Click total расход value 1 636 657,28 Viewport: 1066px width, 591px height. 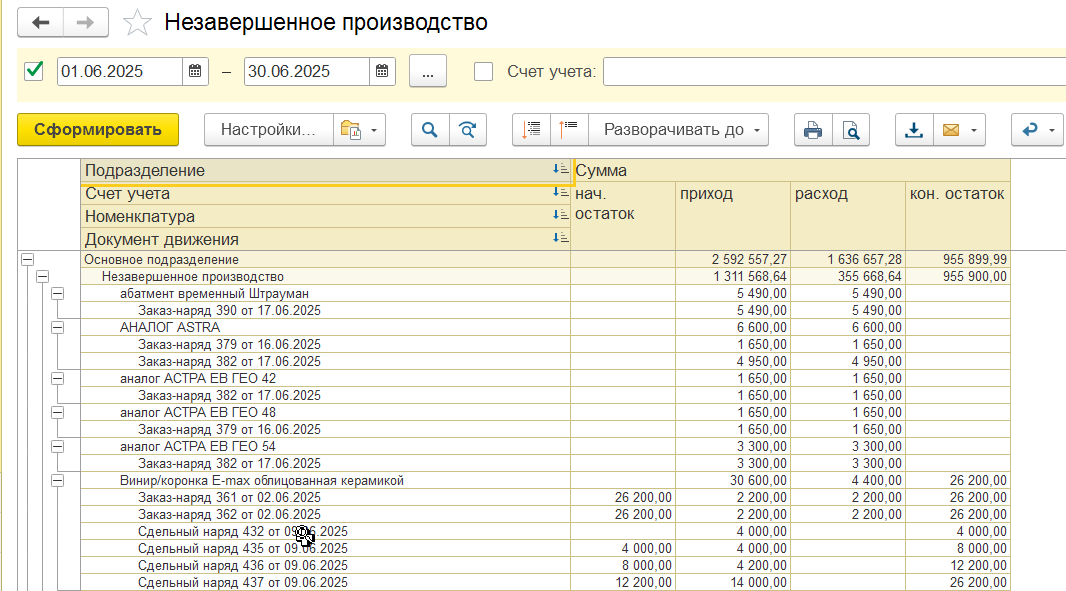(x=864, y=260)
